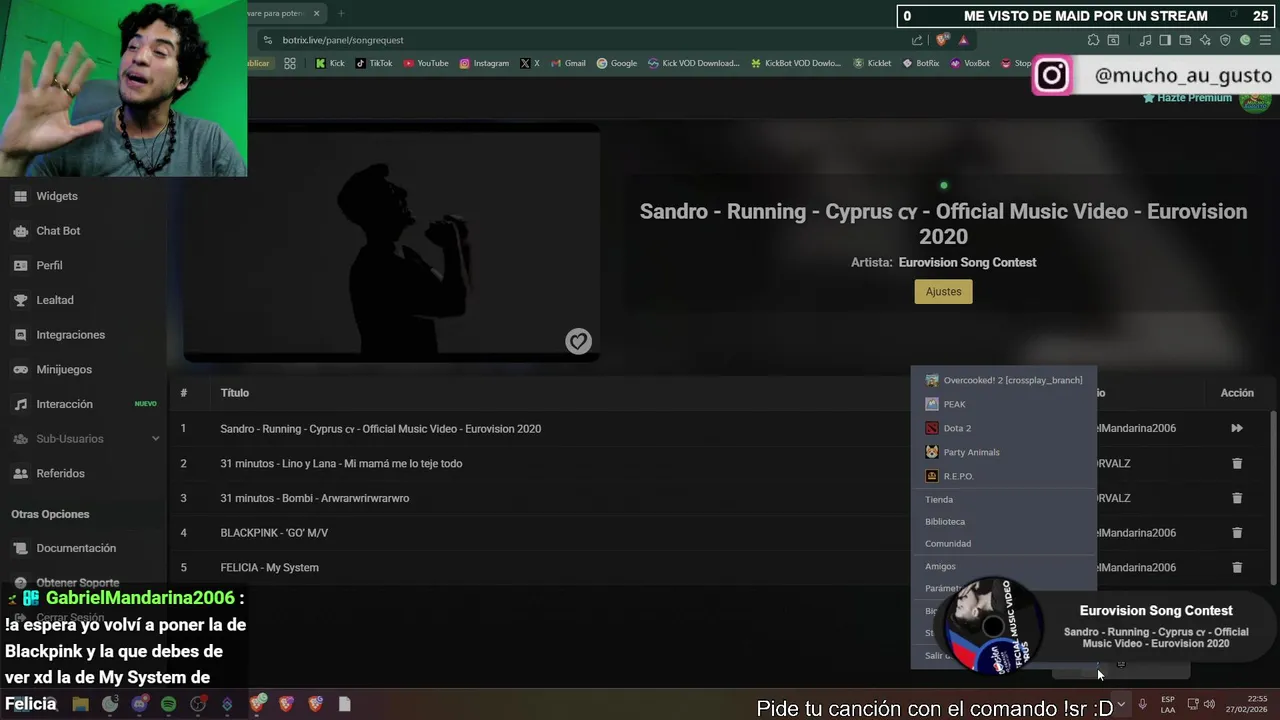Delete the FELICIA - My System song
This screenshot has width=1280, height=720.
coord(1237,567)
